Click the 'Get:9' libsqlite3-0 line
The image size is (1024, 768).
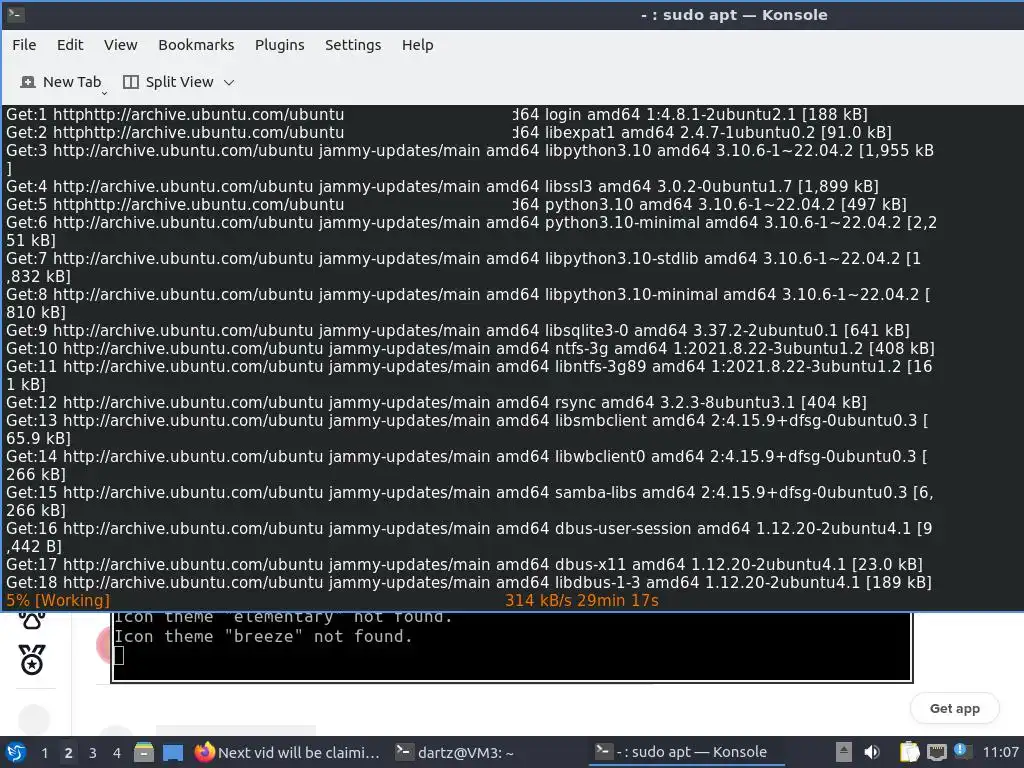pyautogui.click(x=458, y=330)
